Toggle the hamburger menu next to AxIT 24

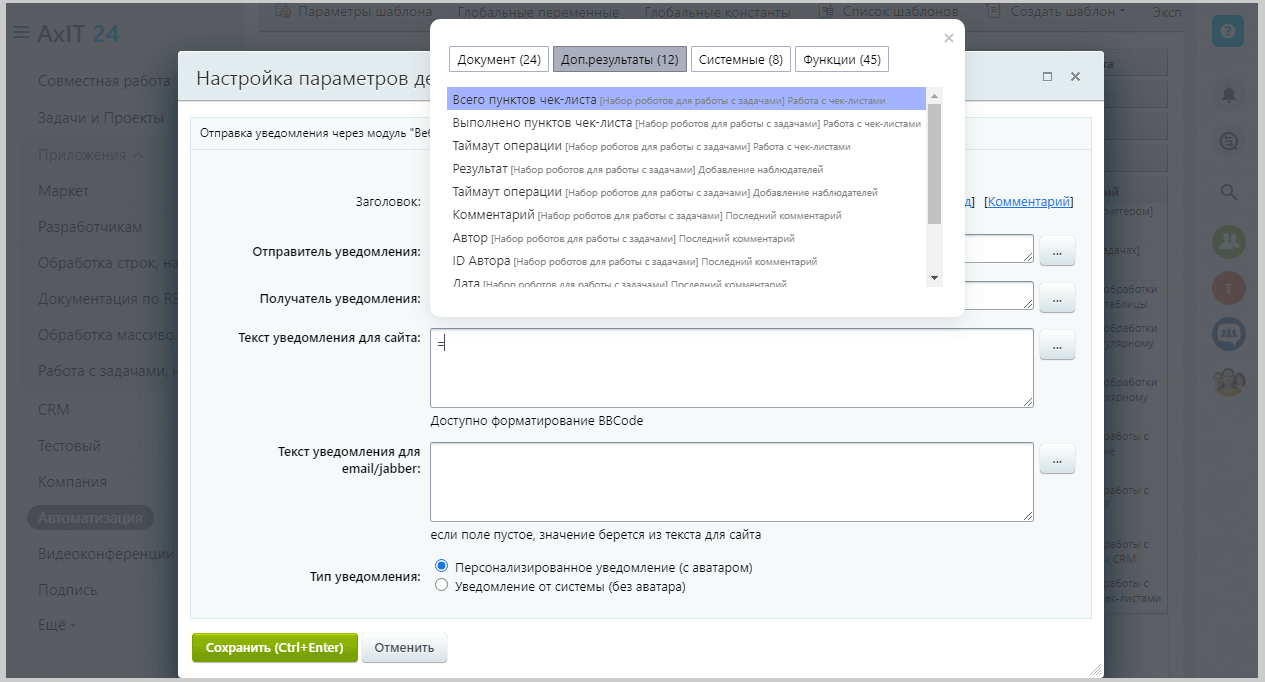pos(20,33)
